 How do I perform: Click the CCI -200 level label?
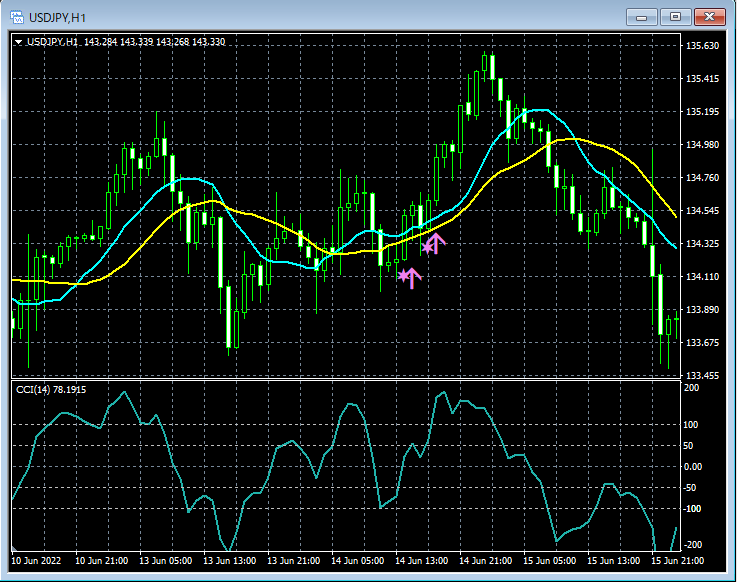(x=692, y=544)
